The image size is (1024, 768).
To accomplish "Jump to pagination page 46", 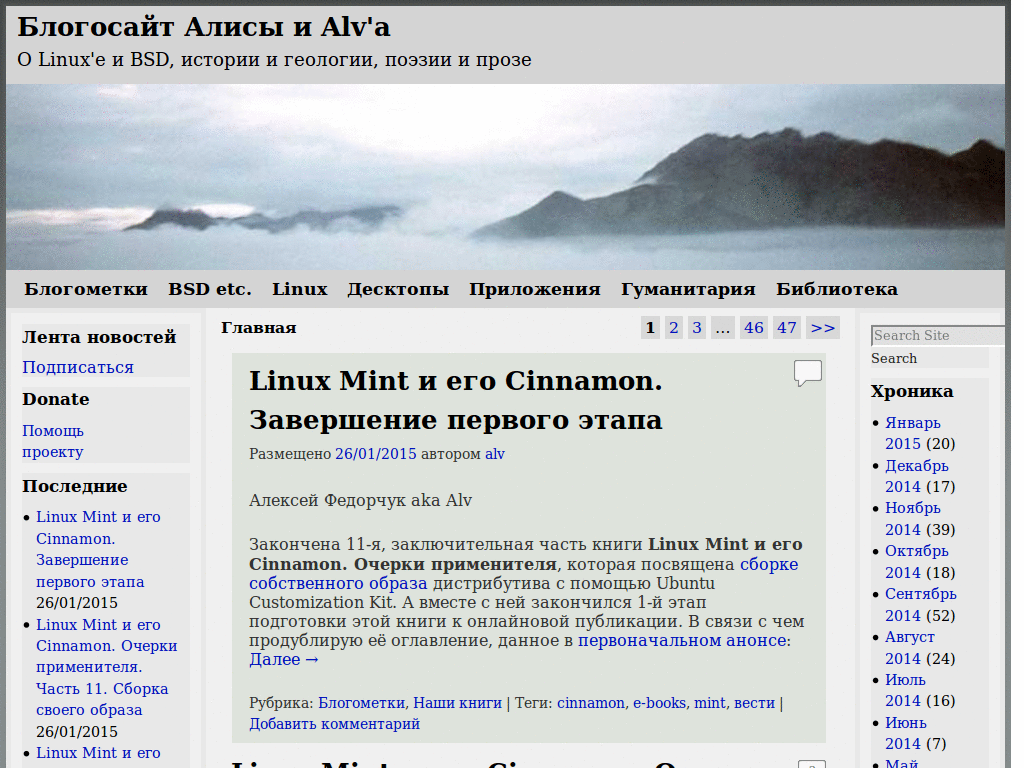I will click(754, 328).
